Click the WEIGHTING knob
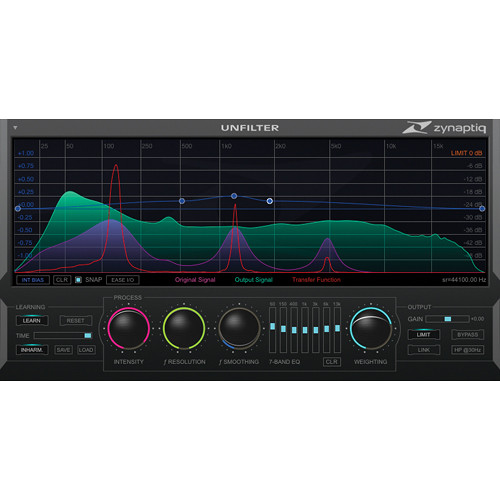This screenshot has width=500, height=500. (371, 328)
